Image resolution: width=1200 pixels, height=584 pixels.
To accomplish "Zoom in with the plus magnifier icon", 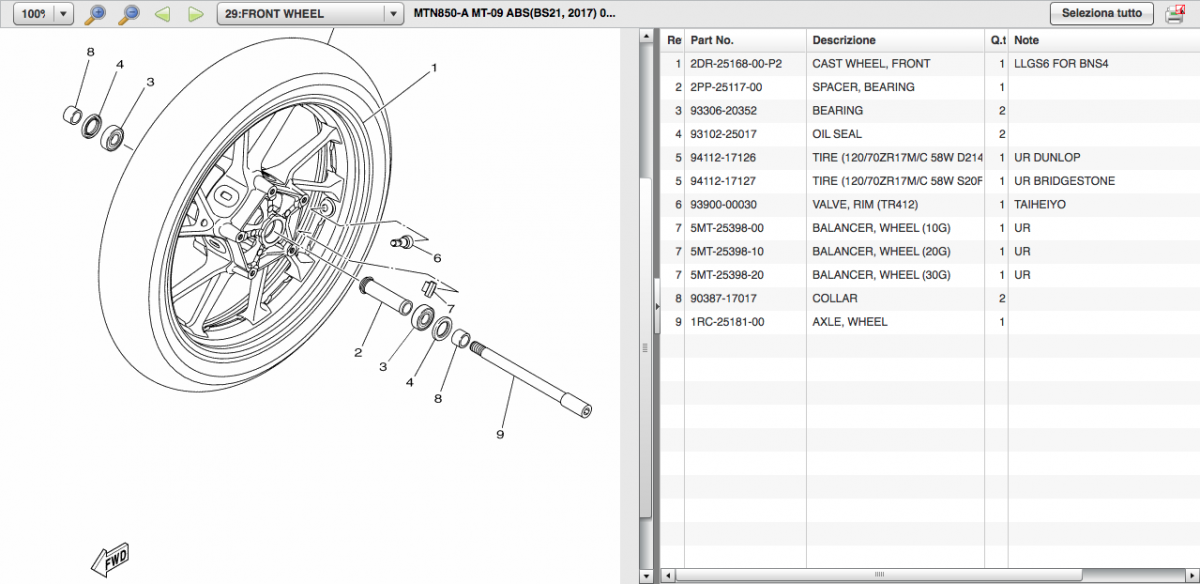I will point(96,14).
